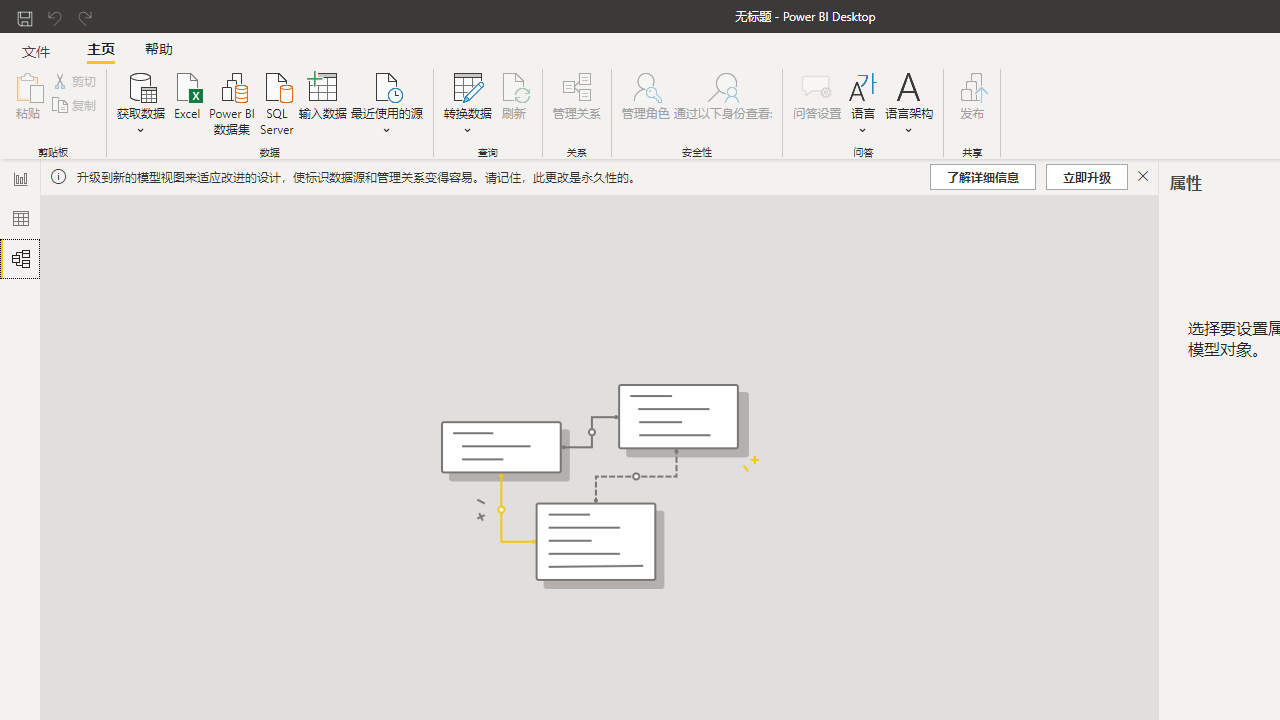Click the 了解详细信息 button

(x=982, y=177)
